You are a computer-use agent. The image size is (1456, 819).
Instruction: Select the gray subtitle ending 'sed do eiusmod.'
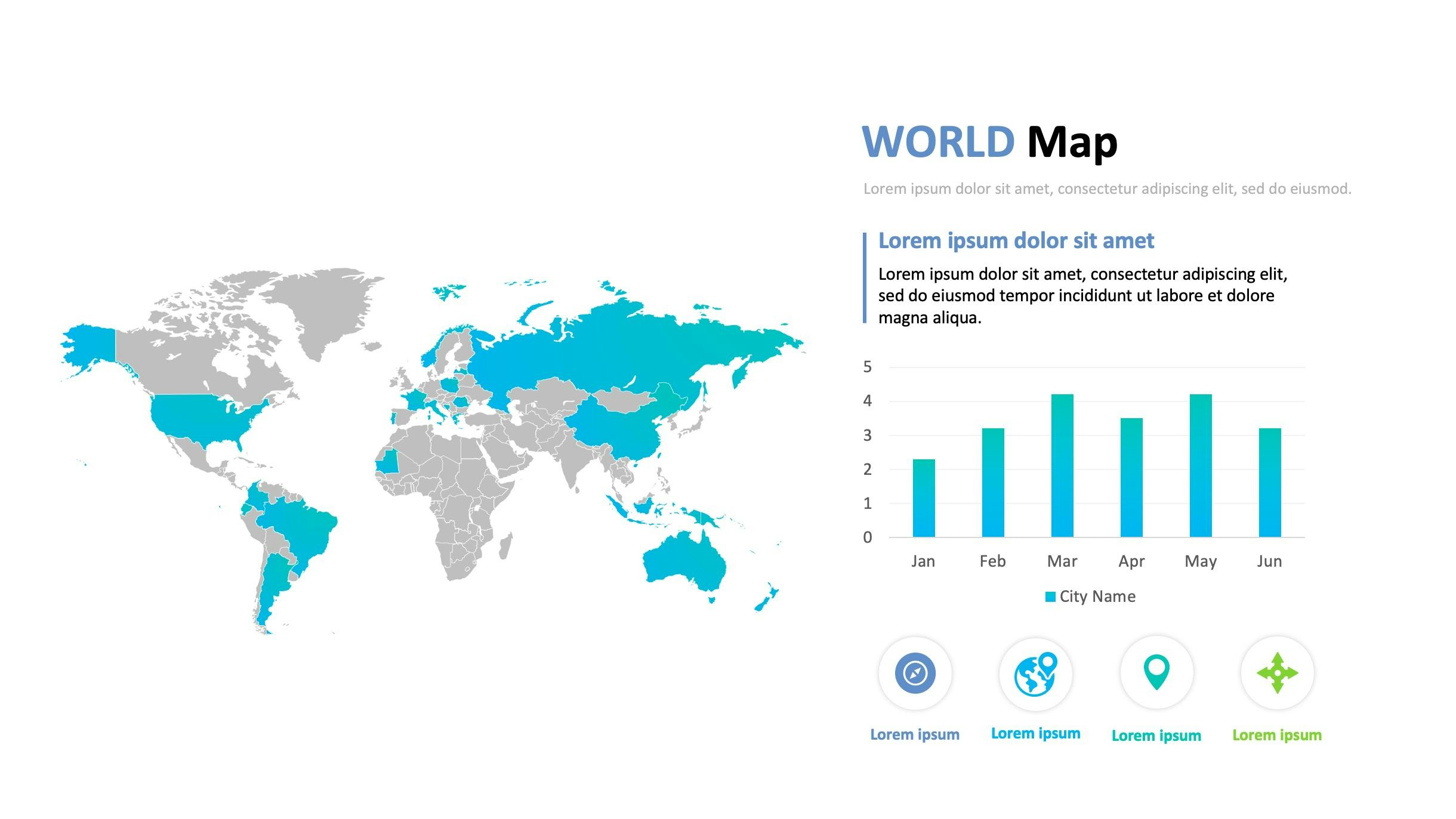[x=1107, y=189]
